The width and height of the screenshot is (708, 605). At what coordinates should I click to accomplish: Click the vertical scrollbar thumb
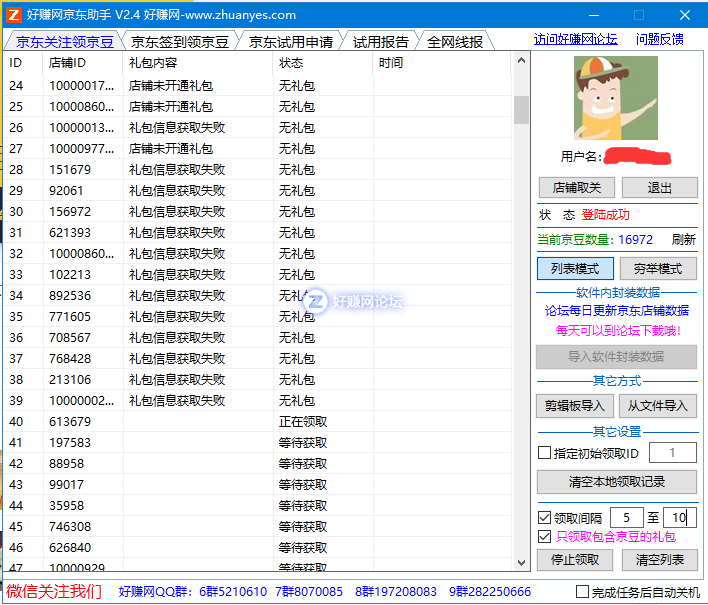pyautogui.click(x=521, y=110)
